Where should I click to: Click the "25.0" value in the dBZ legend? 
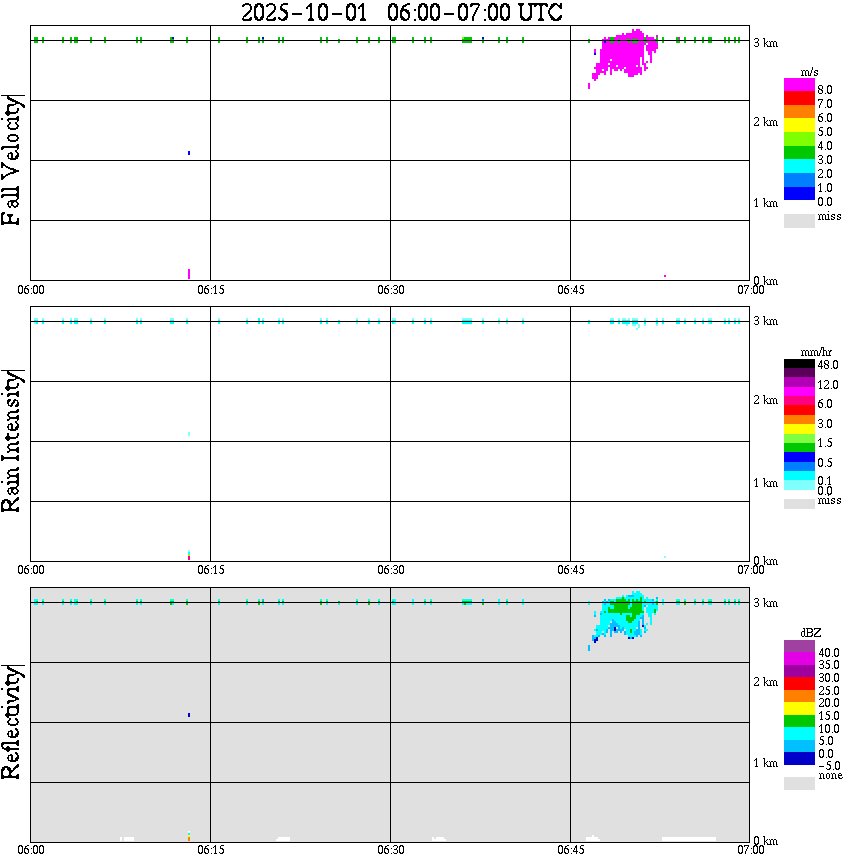tap(829, 691)
